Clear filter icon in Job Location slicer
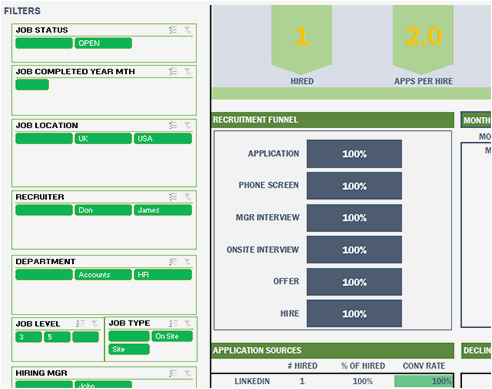 188,125
